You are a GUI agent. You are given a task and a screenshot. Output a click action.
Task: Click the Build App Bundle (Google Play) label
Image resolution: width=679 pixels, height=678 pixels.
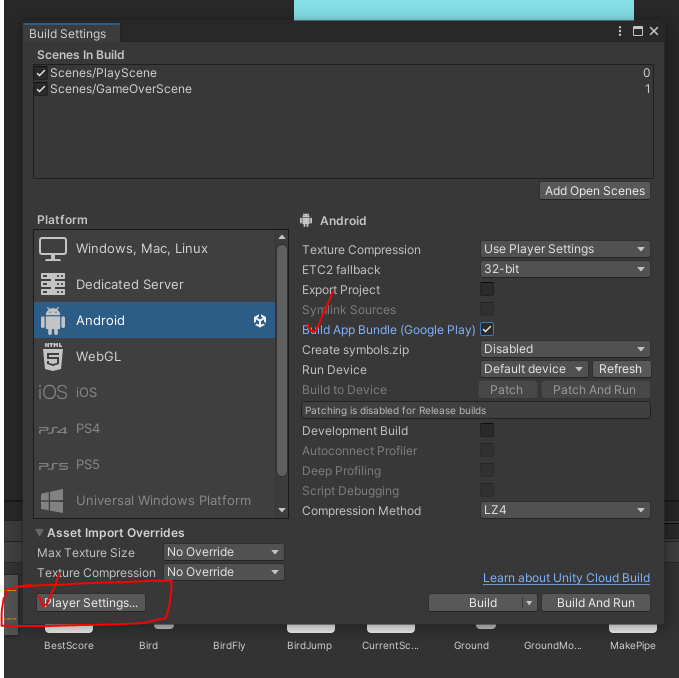pyautogui.click(x=388, y=329)
